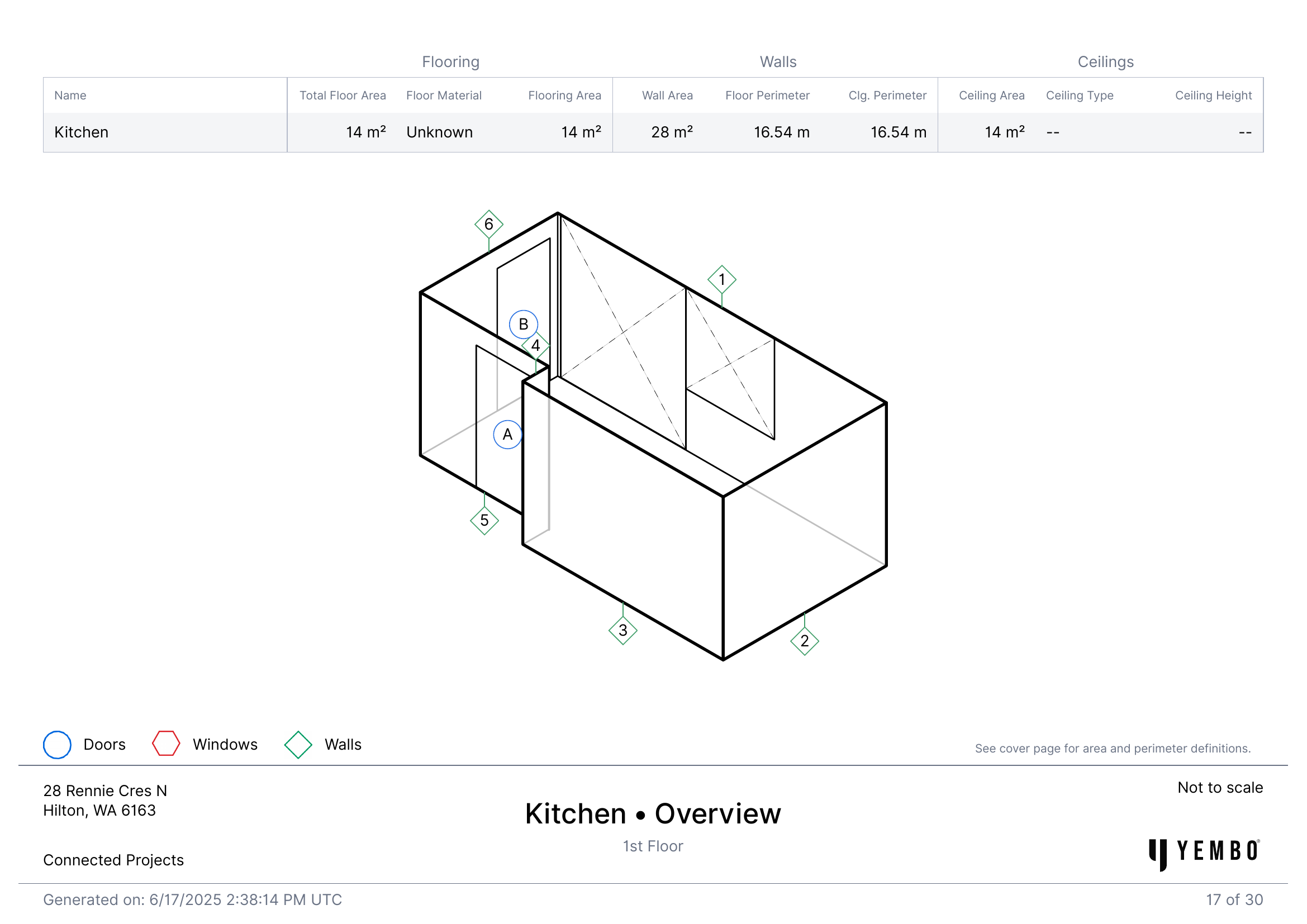Image resolution: width=1307 pixels, height=924 pixels.
Task: Click door marker B circle
Action: coord(524,325)
